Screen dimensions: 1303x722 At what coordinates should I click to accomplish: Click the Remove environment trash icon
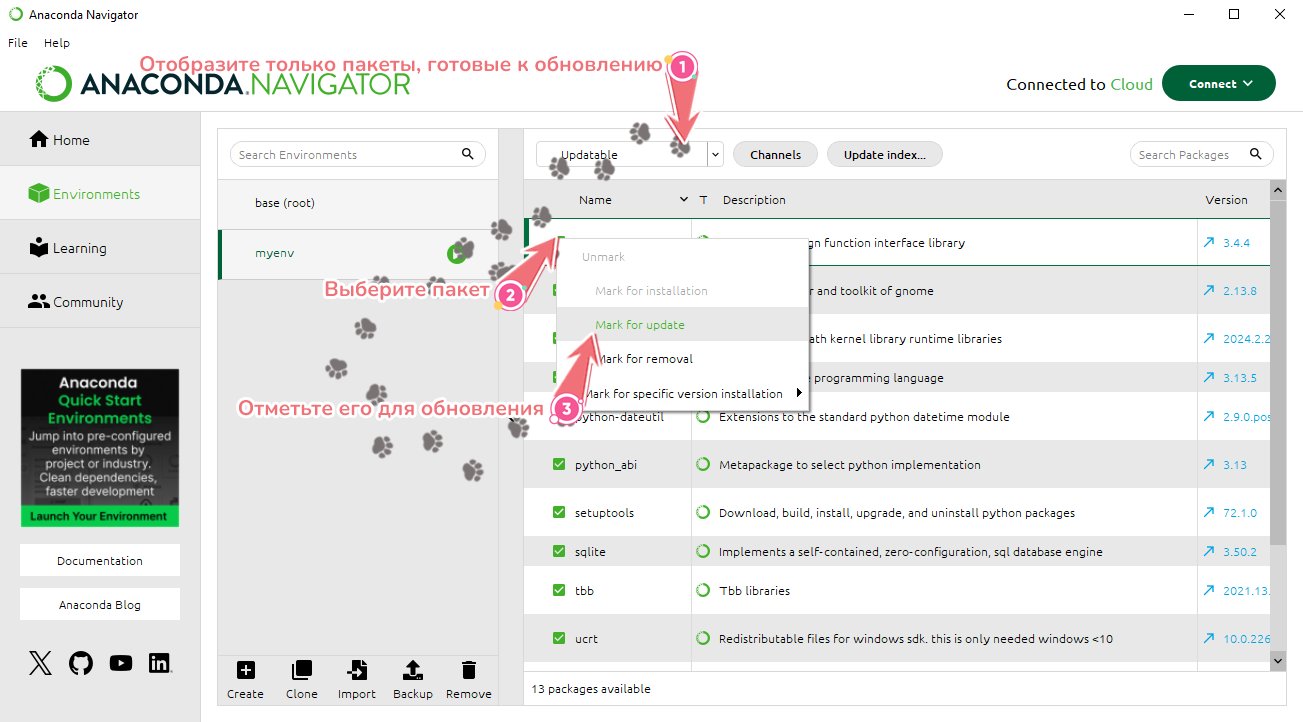pyautogui.click(x=468, y=671)
